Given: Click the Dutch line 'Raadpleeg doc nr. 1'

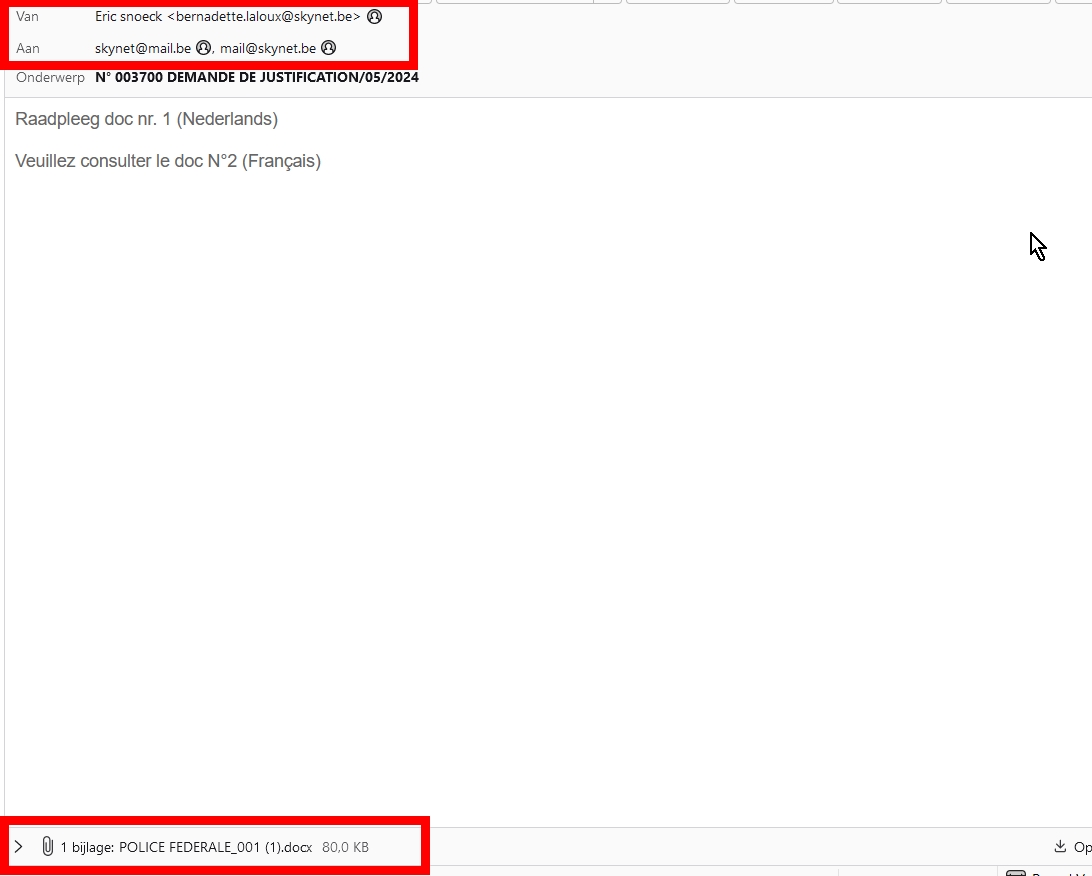Looking at the screenshot, I should click(x=146, y=119).
